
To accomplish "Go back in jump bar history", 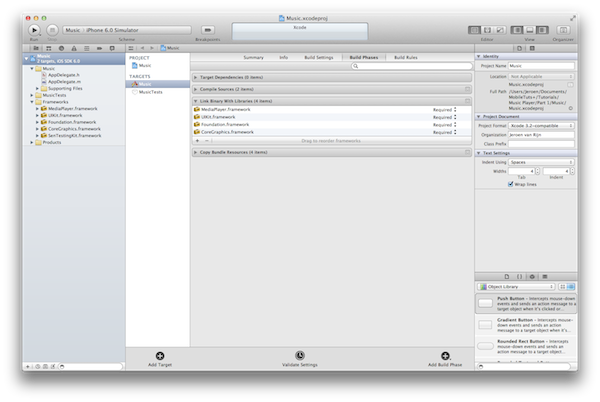I will (x=142, y=48).
